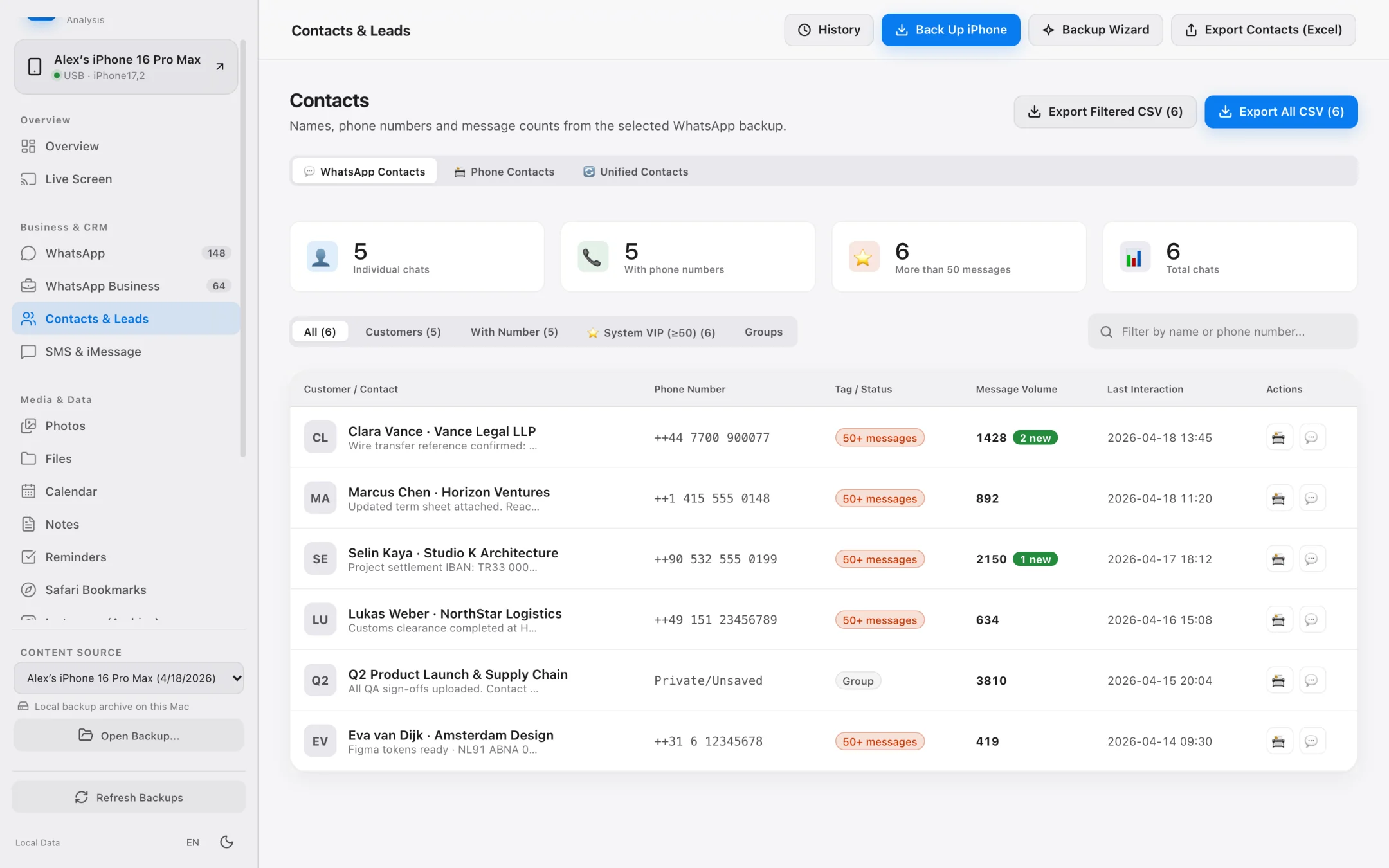
Task: Click the card icon in Selin Kaya row
Action: 1278,559
